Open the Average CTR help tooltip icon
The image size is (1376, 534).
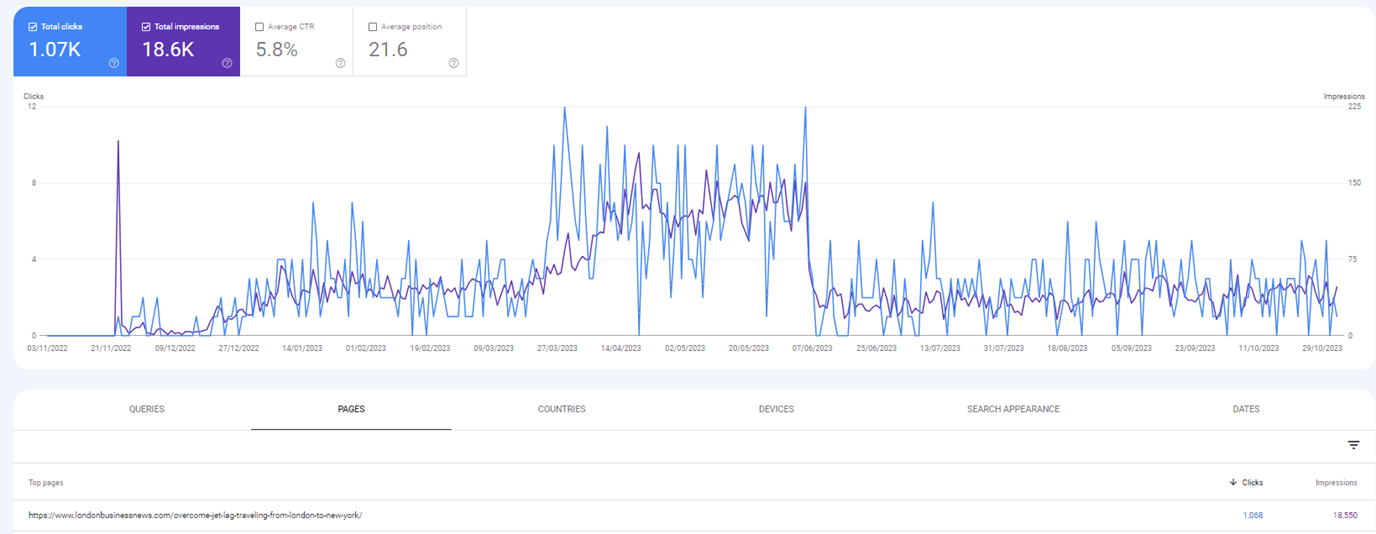click(340, 63)
